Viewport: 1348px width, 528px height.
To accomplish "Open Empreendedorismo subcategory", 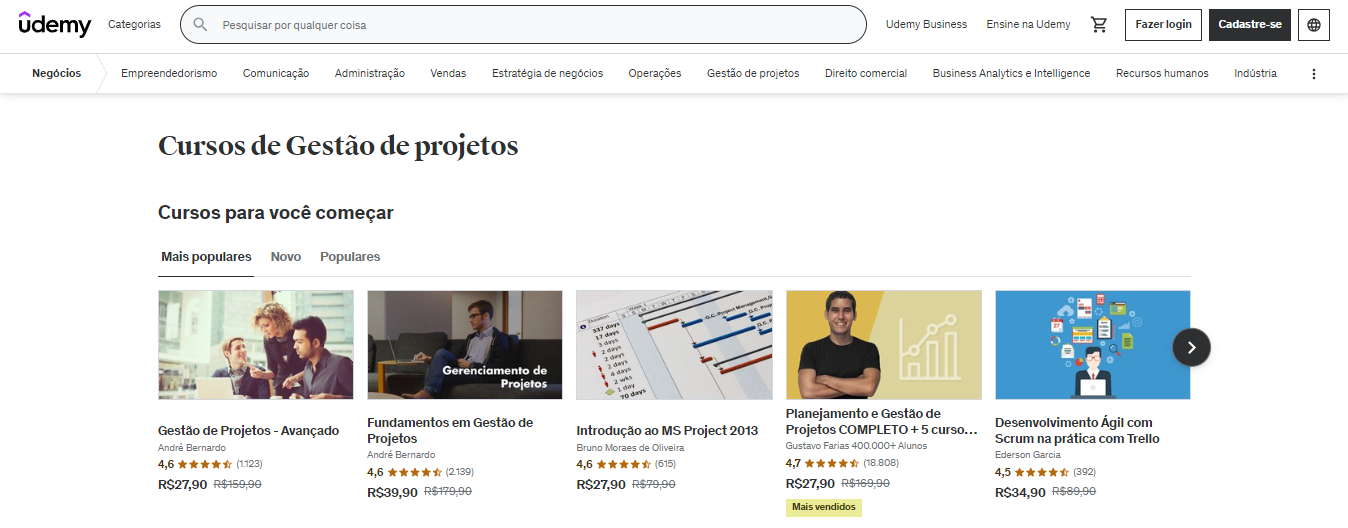I will pyautogui.click(x=169, y=73).
